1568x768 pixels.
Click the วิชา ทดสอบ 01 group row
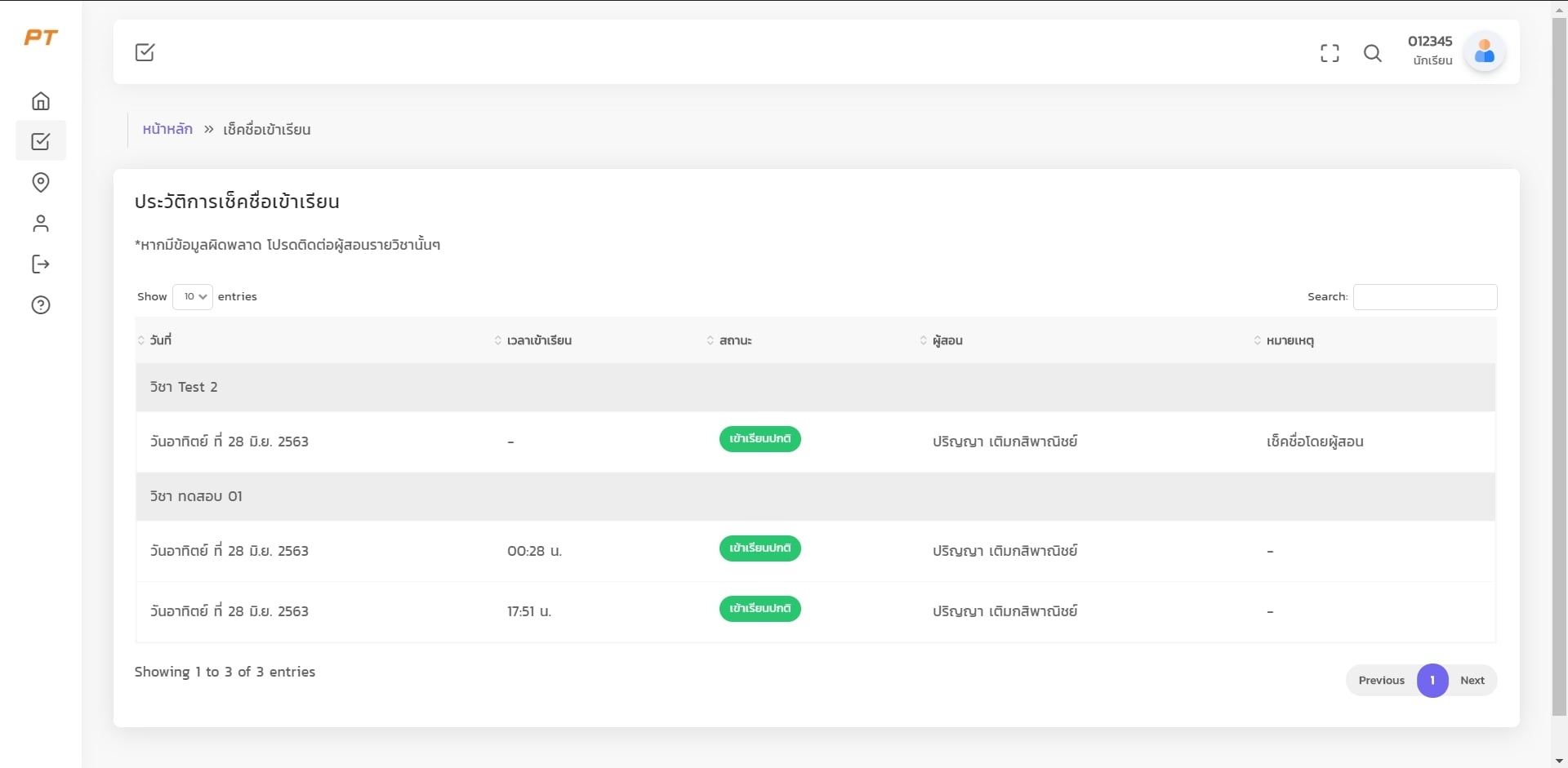pyautogui.click(x=815, y=496)
